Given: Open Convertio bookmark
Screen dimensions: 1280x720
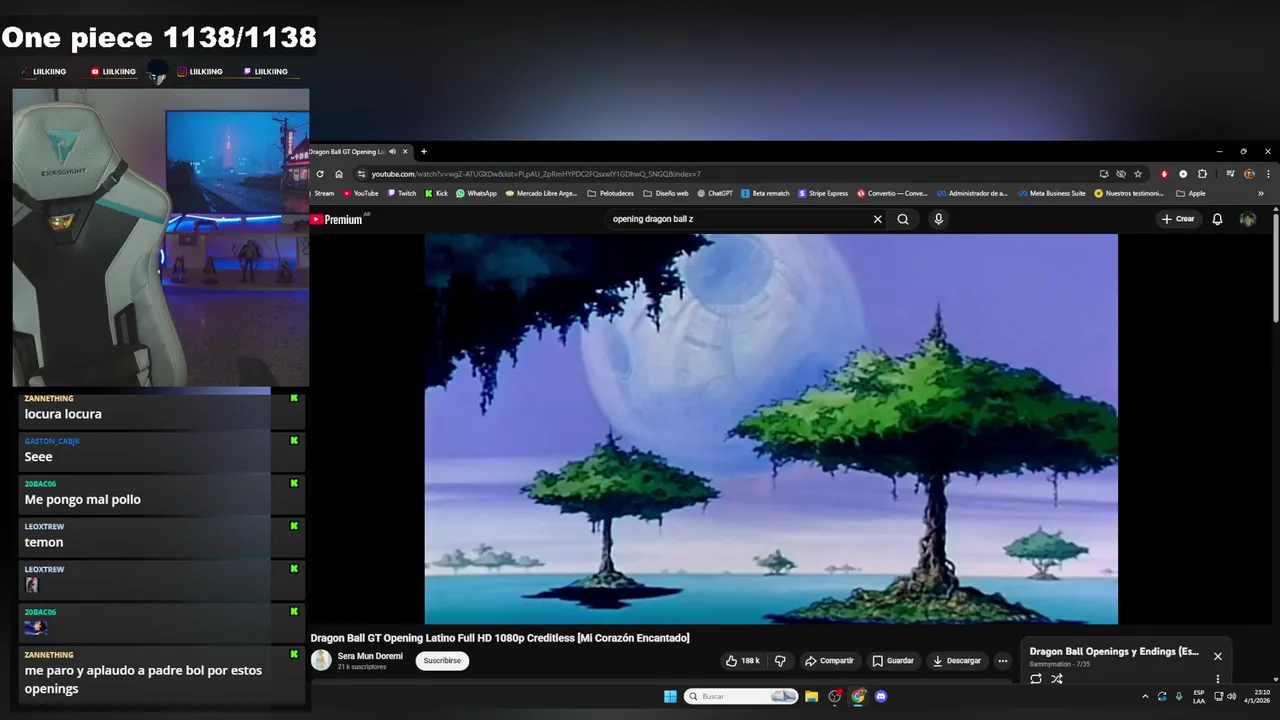Looking at the screenshot, I should tap(892, 193).
